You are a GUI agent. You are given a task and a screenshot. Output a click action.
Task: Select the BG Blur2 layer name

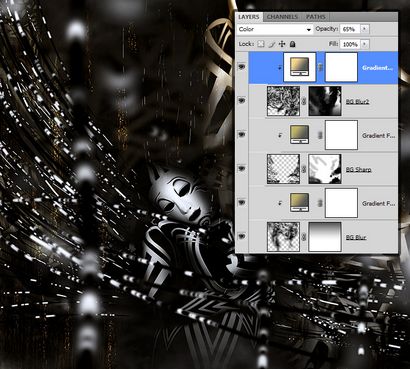(x=357, y=101)
